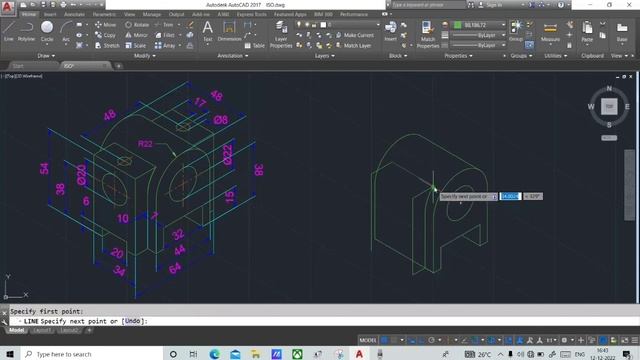Select the Line tool in Draw panel
The image size is (640, 360).
9,31
